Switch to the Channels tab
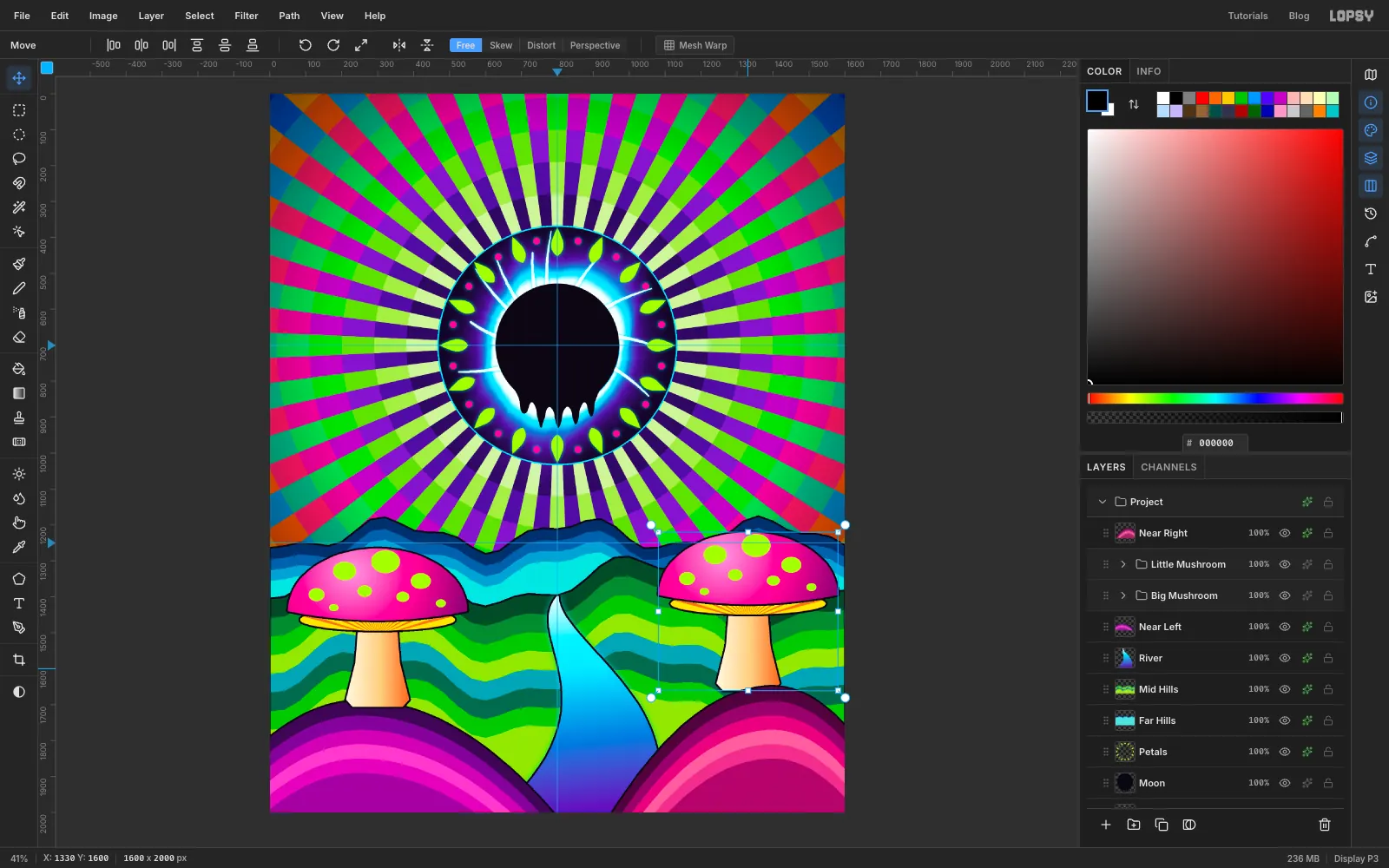The width and height of the screenshot is (1389, 868). [x=1168, y=467]
